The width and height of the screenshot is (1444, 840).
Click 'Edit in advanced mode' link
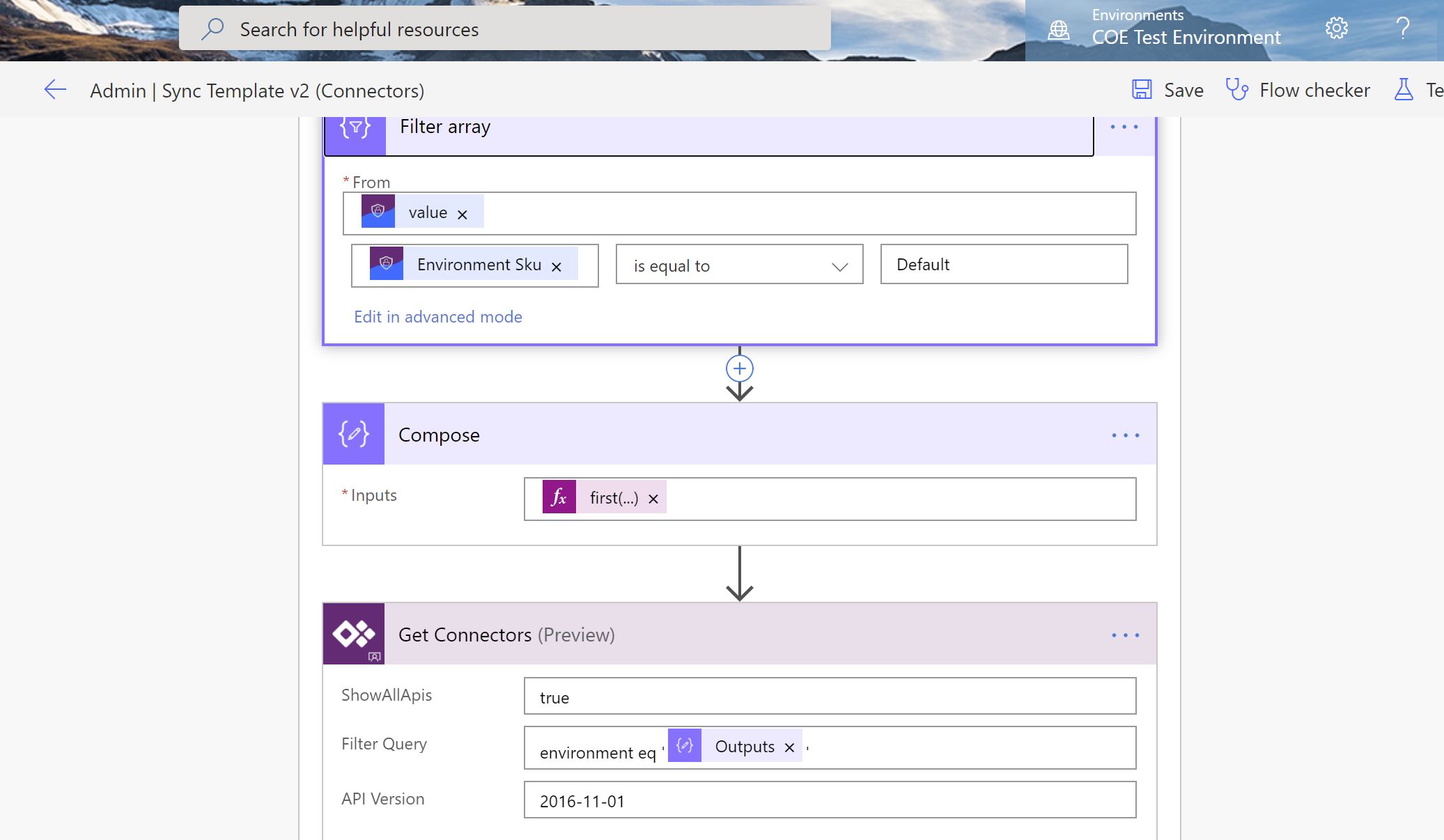coord(438,317)
